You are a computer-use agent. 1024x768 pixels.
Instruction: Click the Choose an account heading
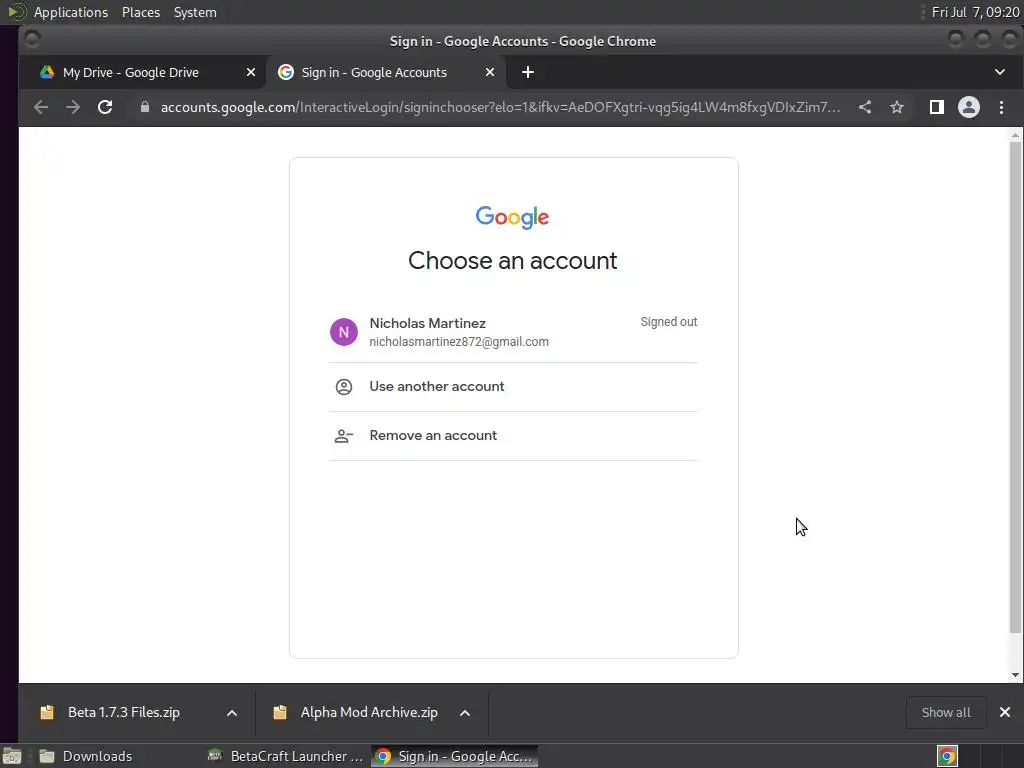(x=513, y=261)
